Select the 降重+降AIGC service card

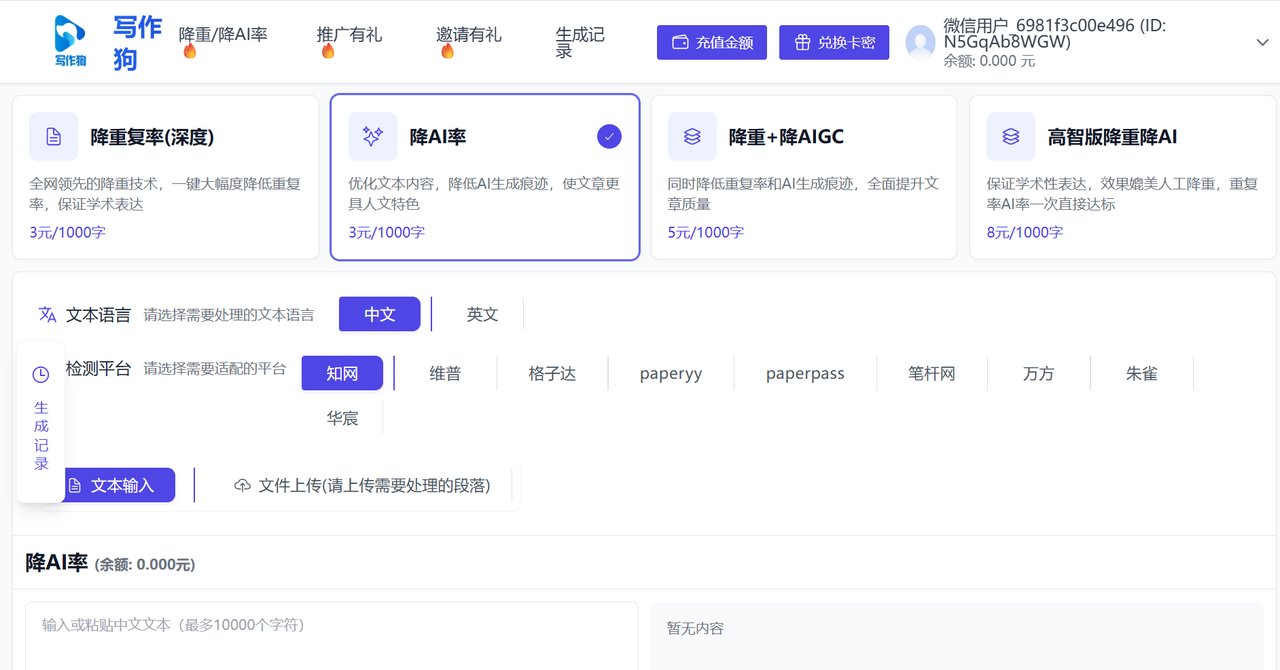click(804, 177)
